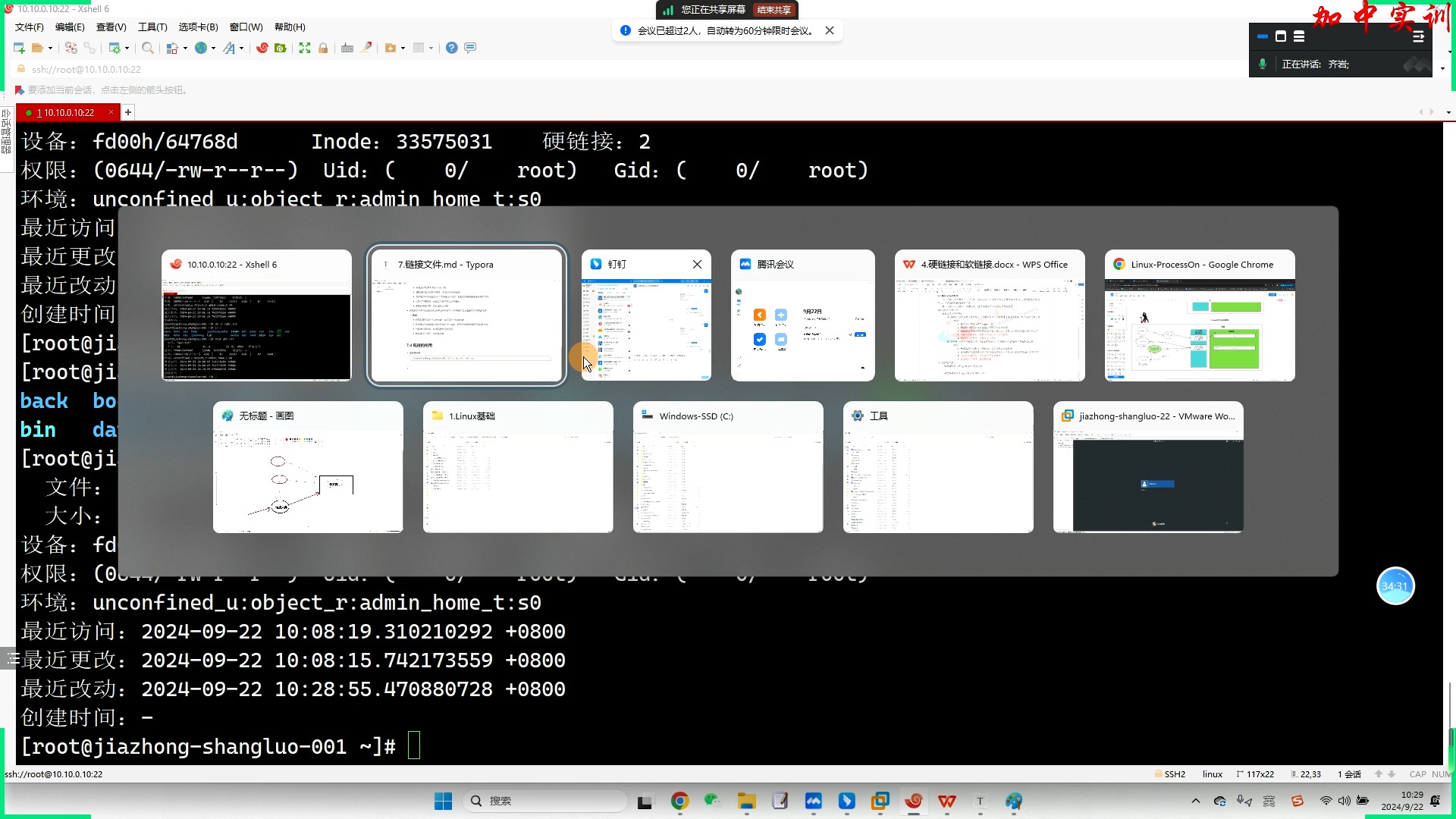Expand the encoding globe dropdown arrow

(x=213, y=48)
